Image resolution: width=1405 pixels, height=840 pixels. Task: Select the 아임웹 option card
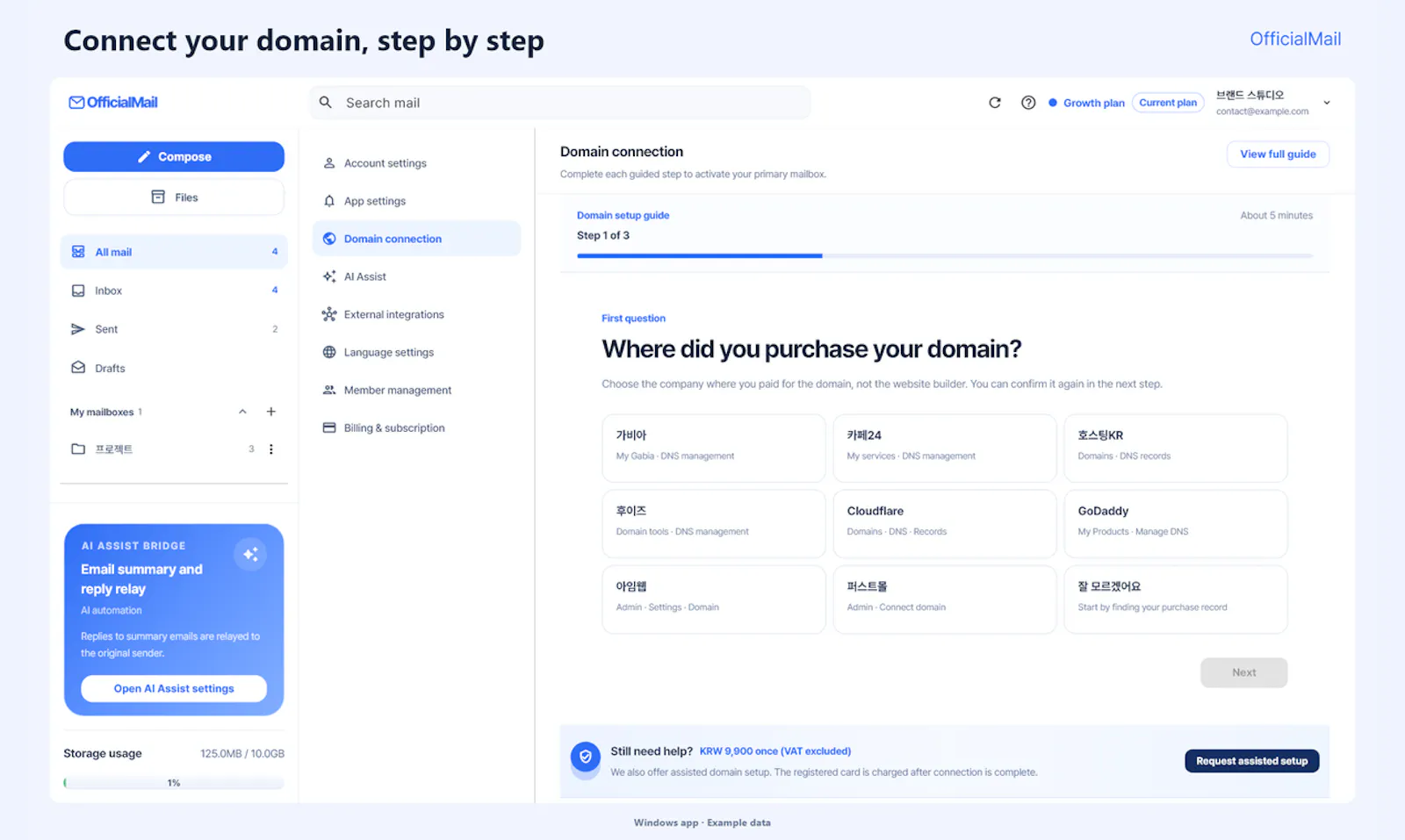point(714,599)
